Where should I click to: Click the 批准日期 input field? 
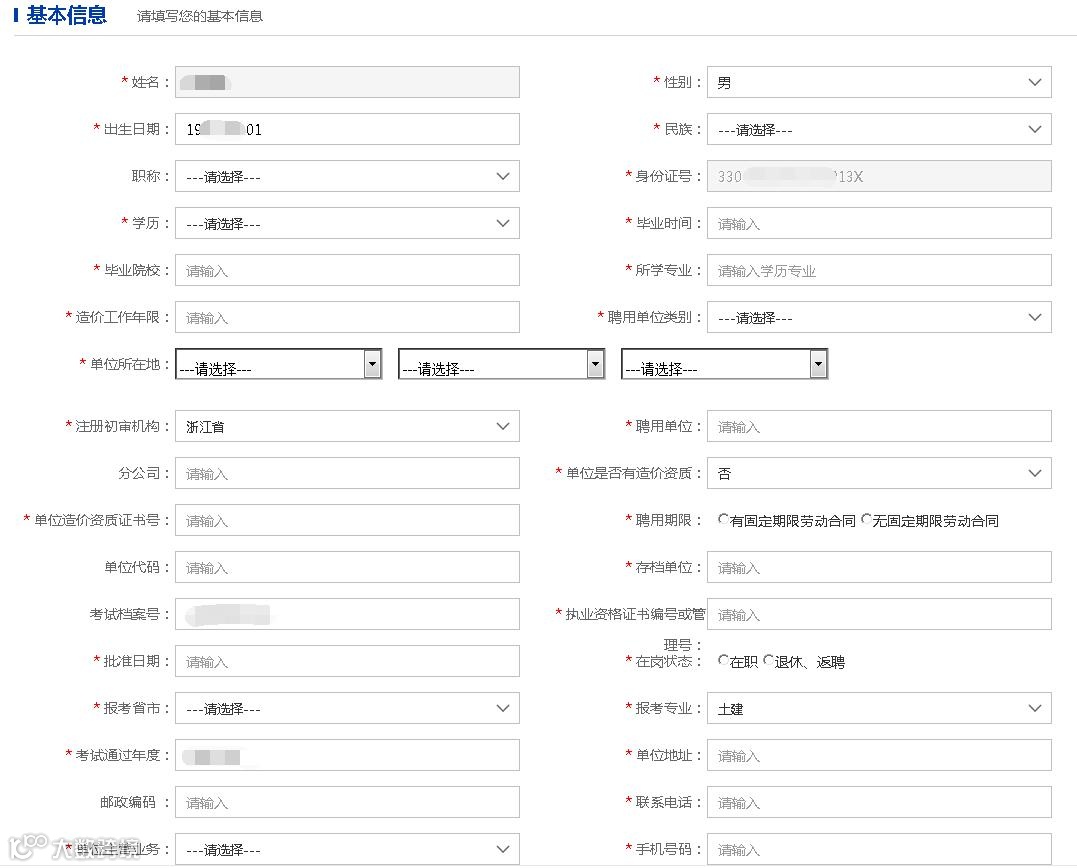(347, 661)
